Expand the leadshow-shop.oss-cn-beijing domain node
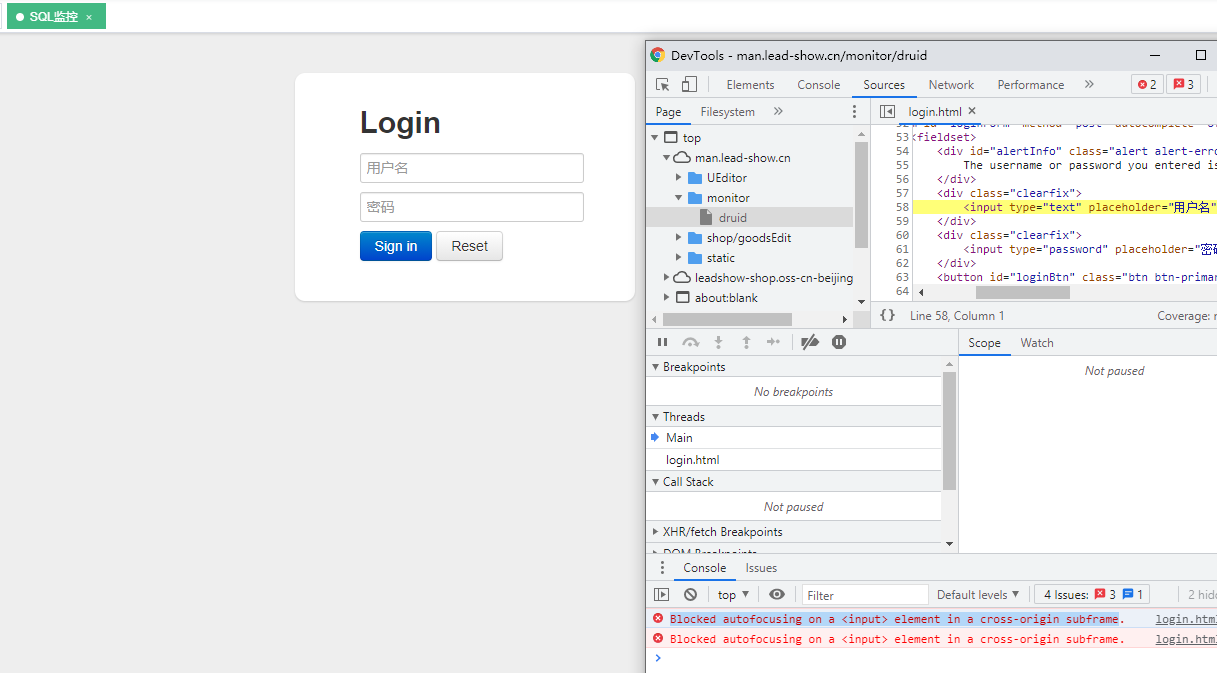The height and width of the screenshot is (673, 1217). pyautogui.click(x=666, y=278)
